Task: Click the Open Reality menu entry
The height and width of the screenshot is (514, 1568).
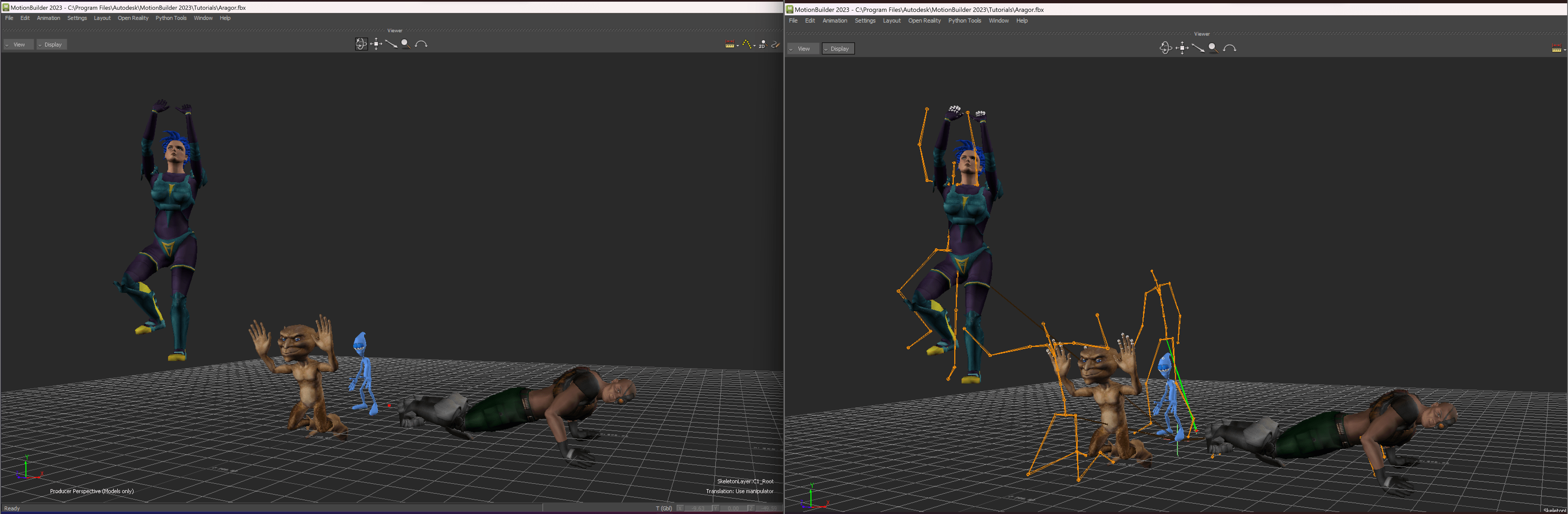Action: coord(133,18)
